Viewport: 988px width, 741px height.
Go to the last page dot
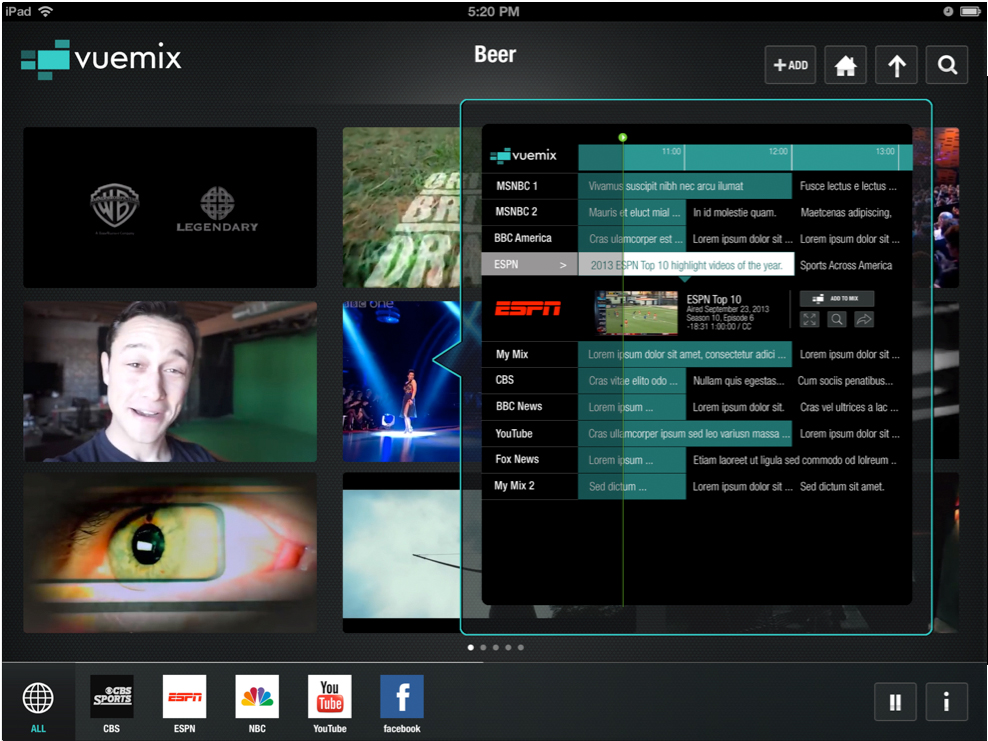[x=520, y=647]
